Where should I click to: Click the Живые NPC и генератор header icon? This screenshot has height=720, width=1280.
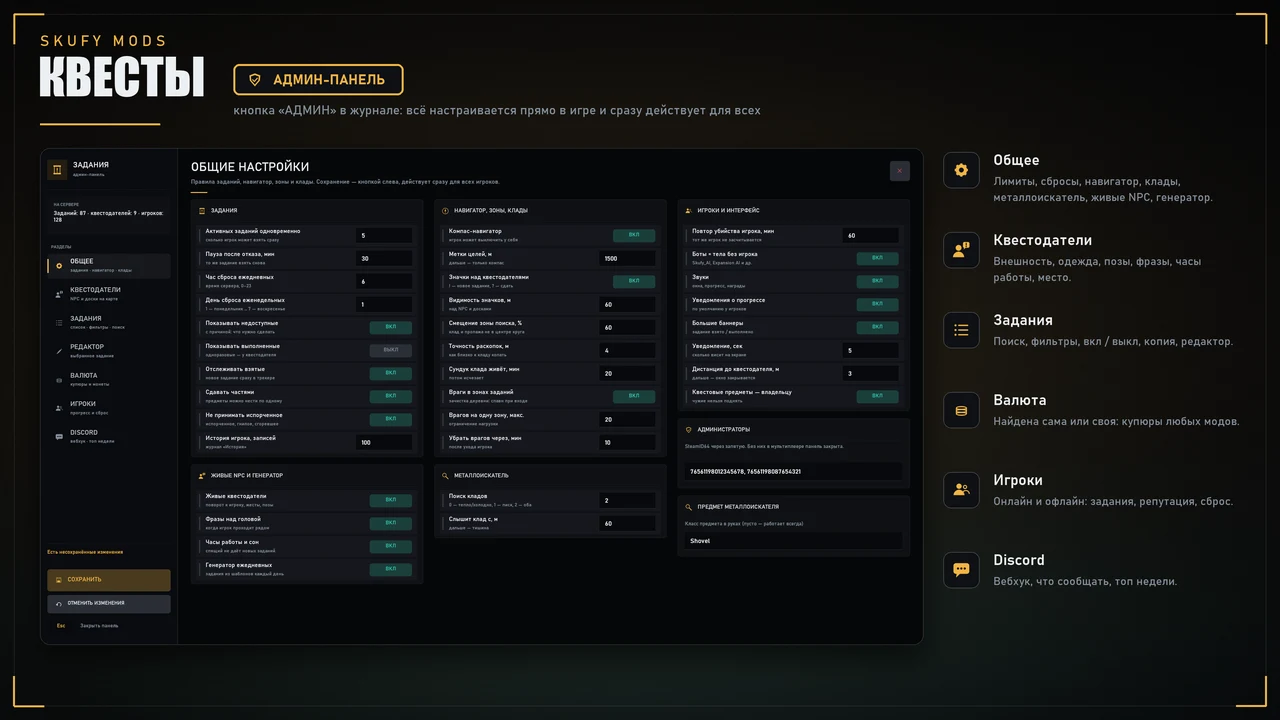203,476
